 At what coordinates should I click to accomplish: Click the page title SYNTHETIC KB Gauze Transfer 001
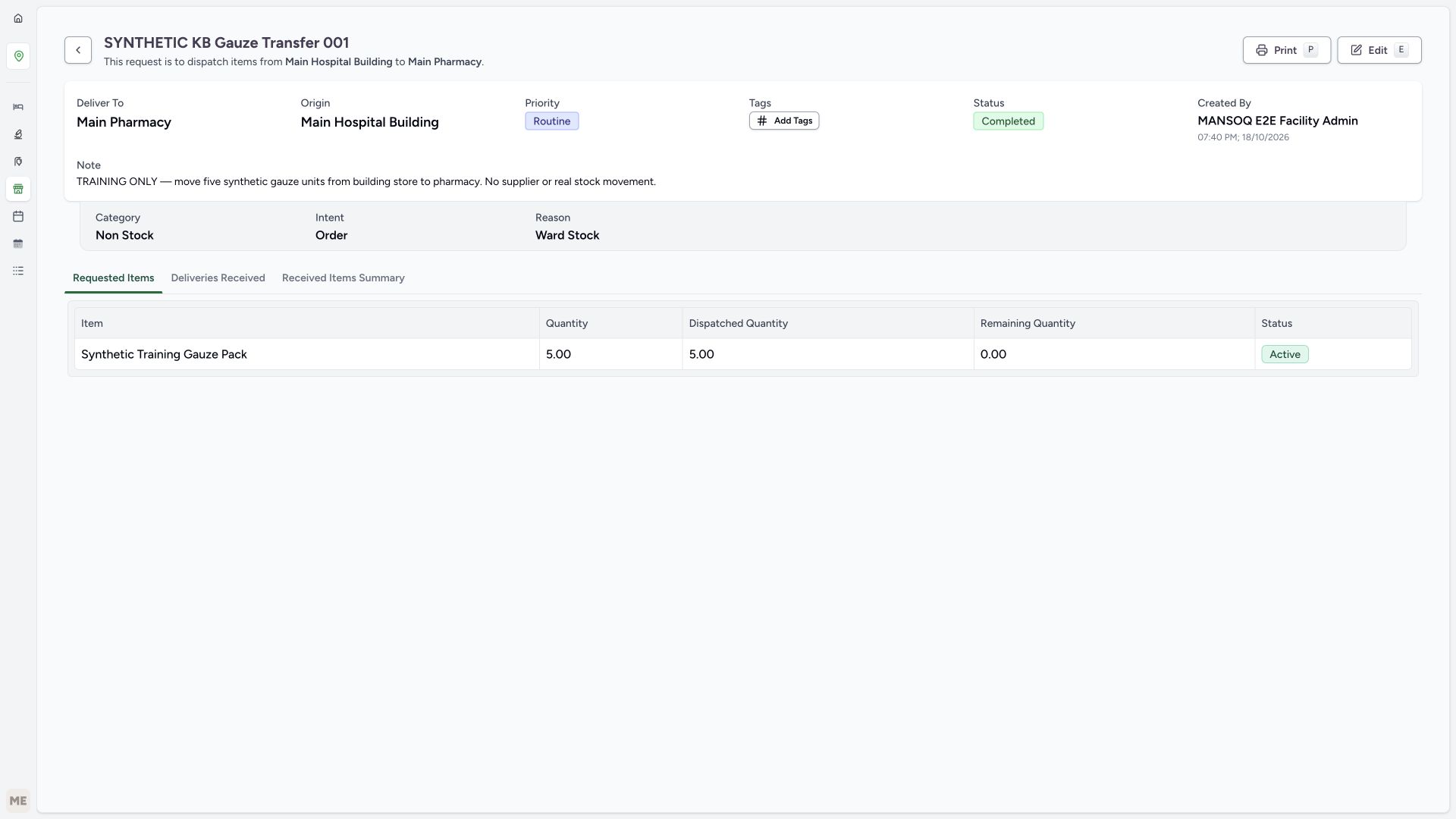[226, 43]
